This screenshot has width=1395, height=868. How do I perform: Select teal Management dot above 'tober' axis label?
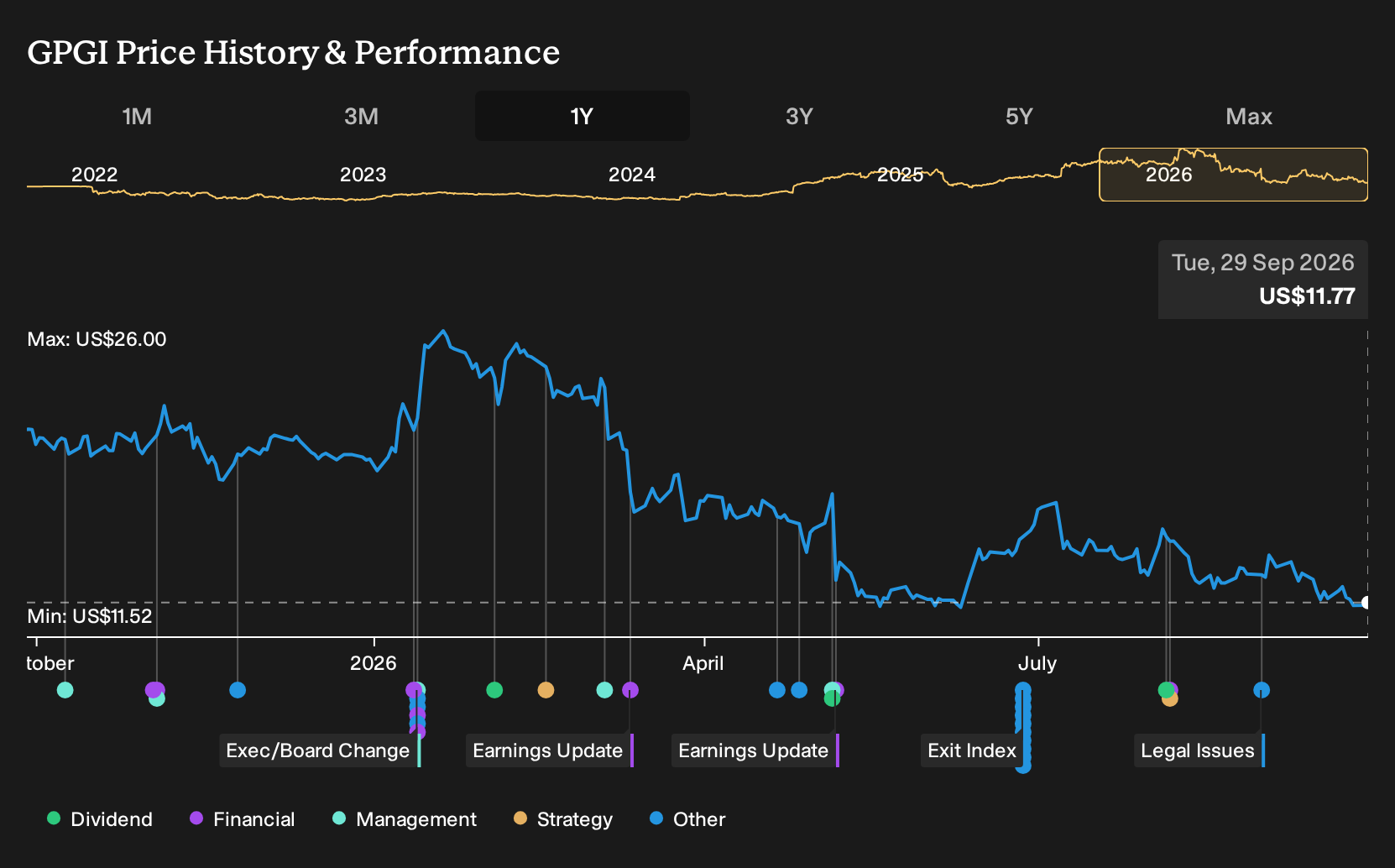tap(65, 690)
